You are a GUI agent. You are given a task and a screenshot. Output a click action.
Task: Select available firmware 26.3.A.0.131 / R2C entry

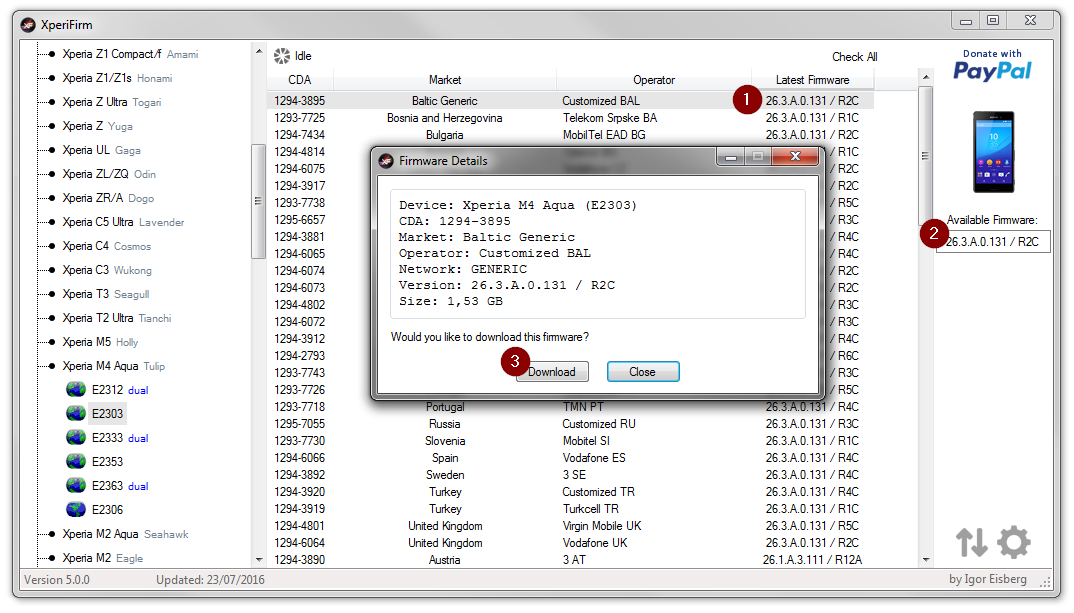pos(992,242)
